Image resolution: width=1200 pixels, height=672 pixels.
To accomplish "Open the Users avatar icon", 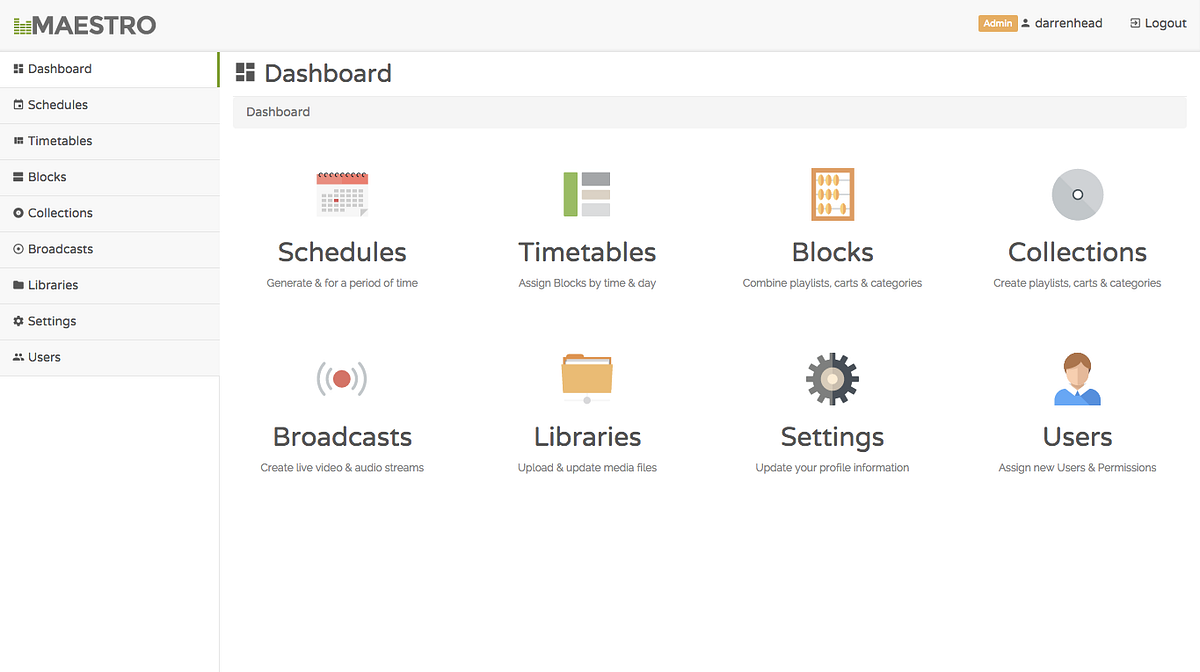I will (1077, 379).
